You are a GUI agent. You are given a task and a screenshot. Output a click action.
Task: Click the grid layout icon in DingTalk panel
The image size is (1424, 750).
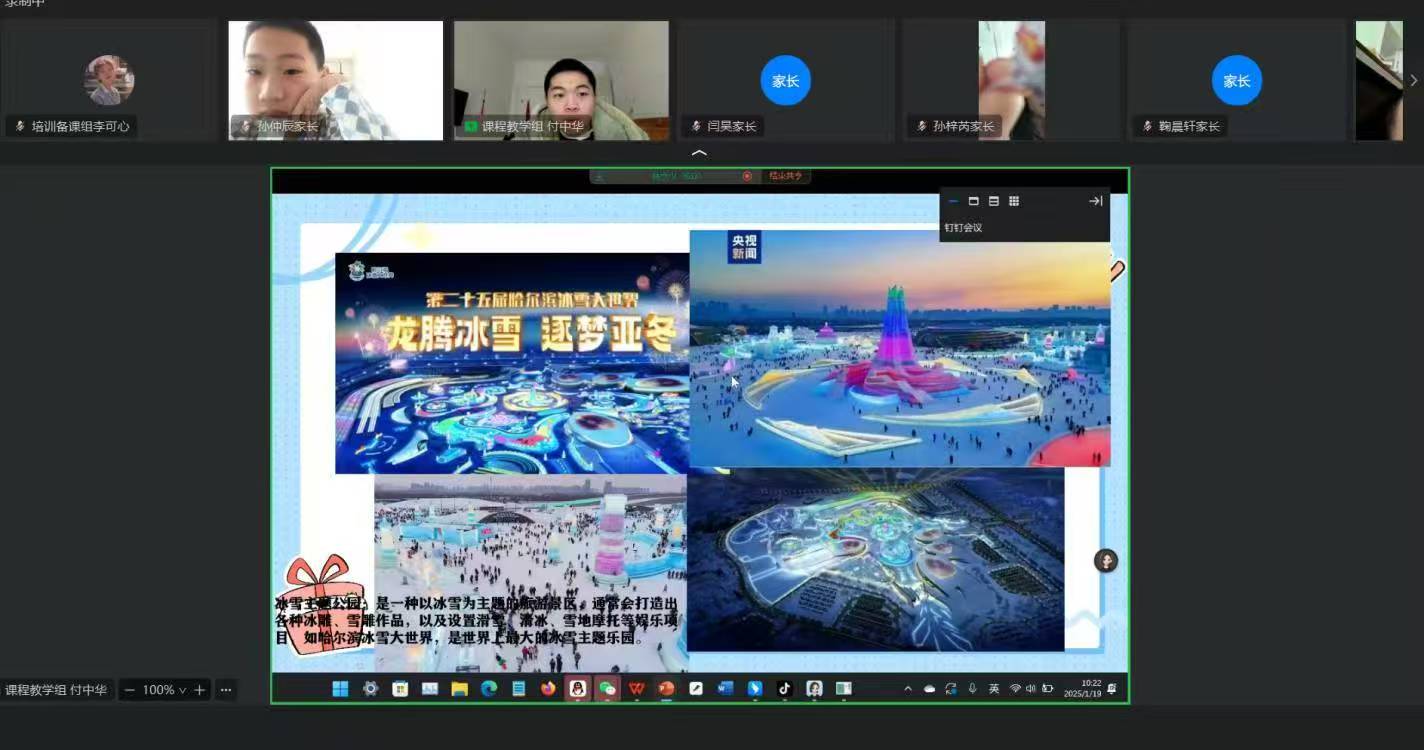click(1014, 201)
